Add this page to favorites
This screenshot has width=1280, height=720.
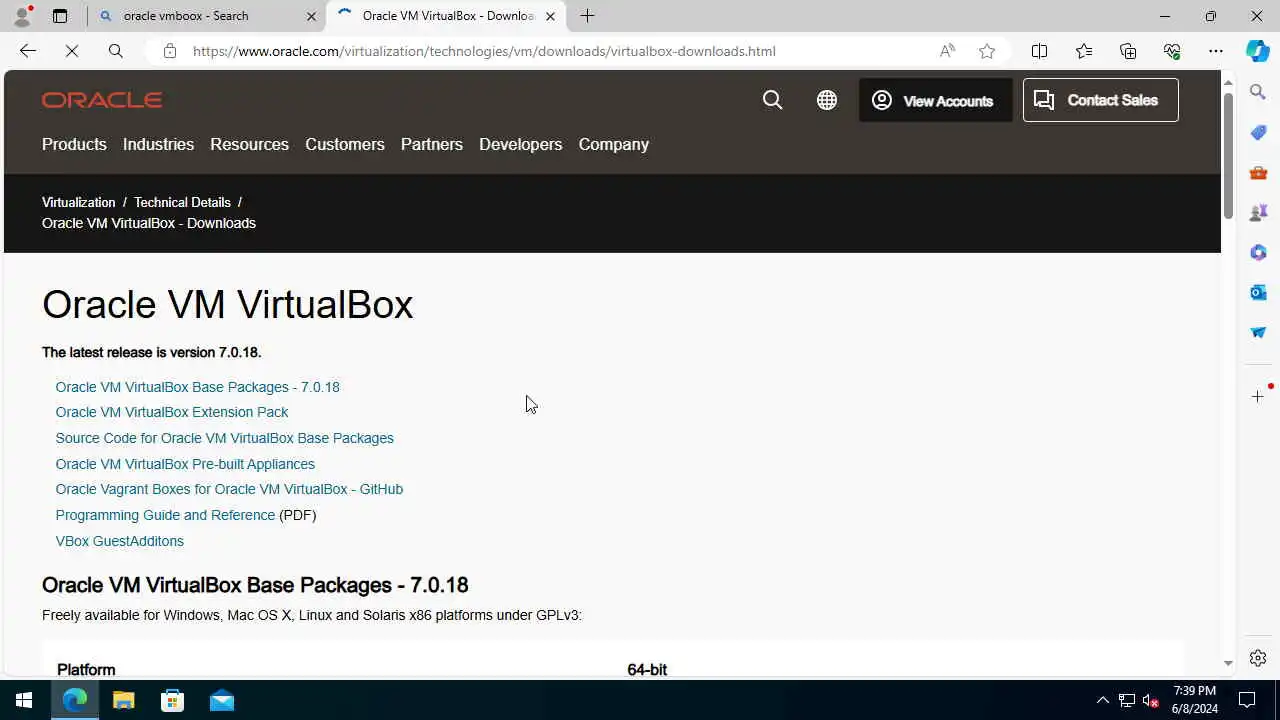(x=987, y=51)
